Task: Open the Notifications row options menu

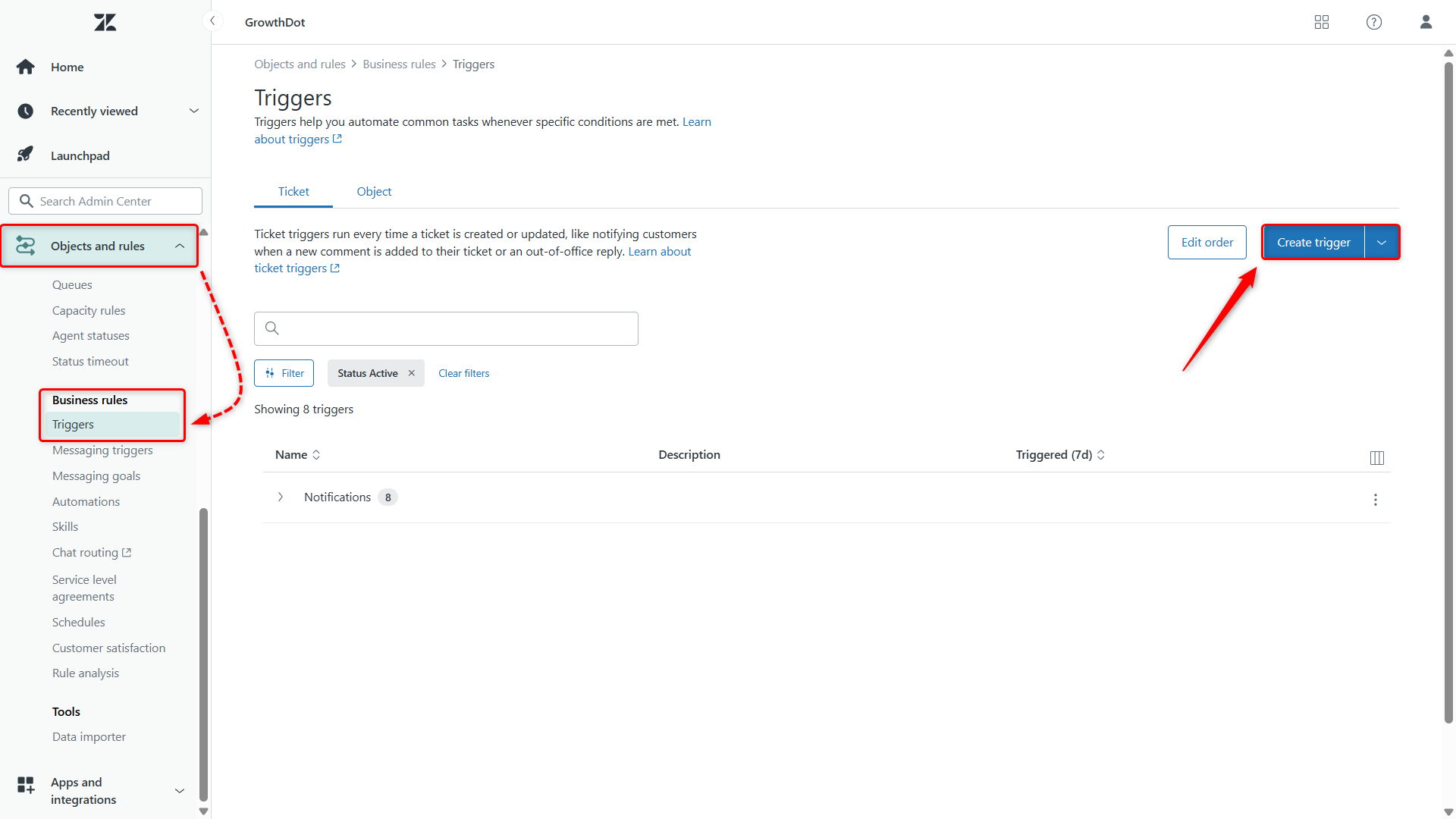Action: [1376, 500]
